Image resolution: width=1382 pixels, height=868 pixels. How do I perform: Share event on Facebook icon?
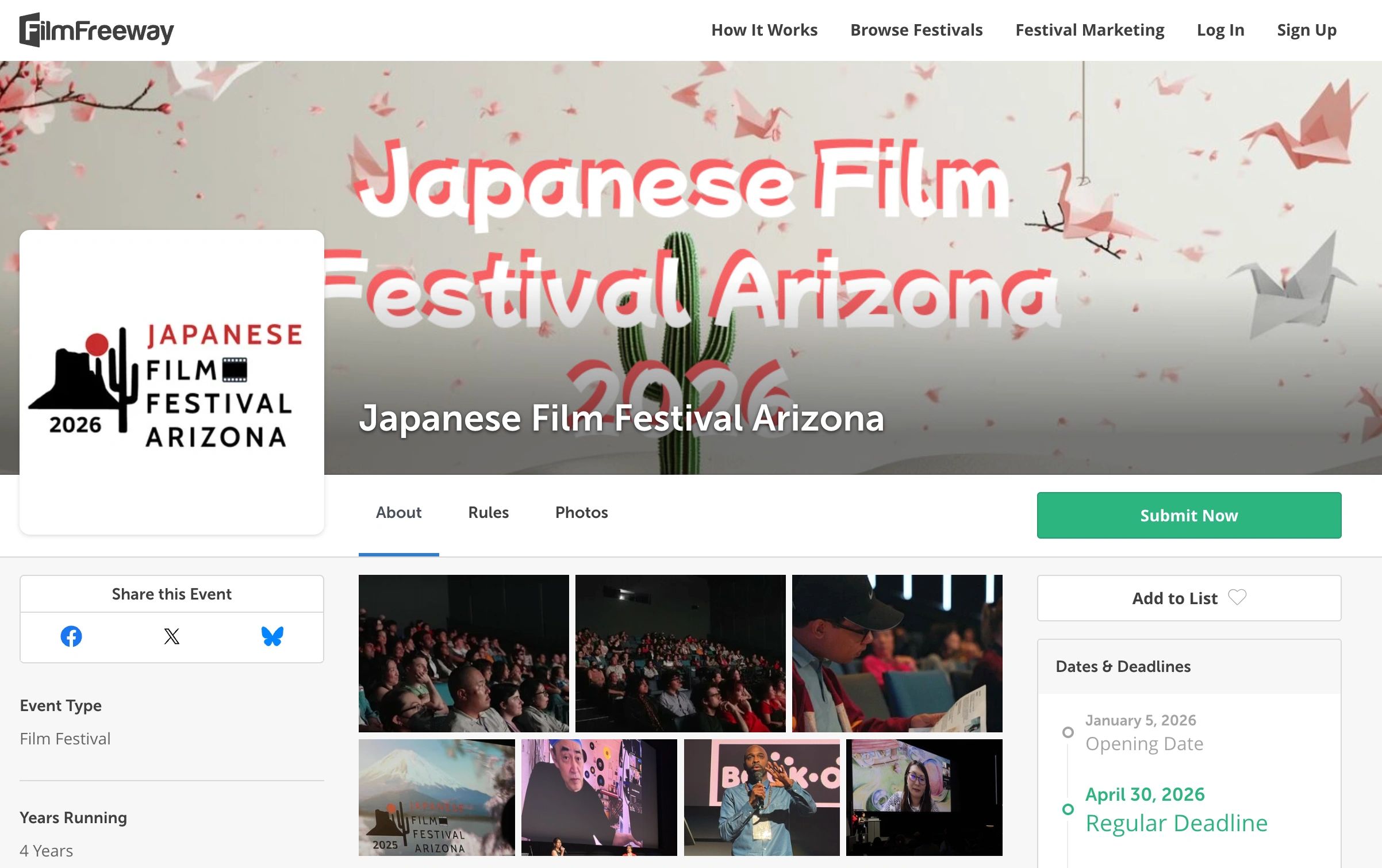71,636
